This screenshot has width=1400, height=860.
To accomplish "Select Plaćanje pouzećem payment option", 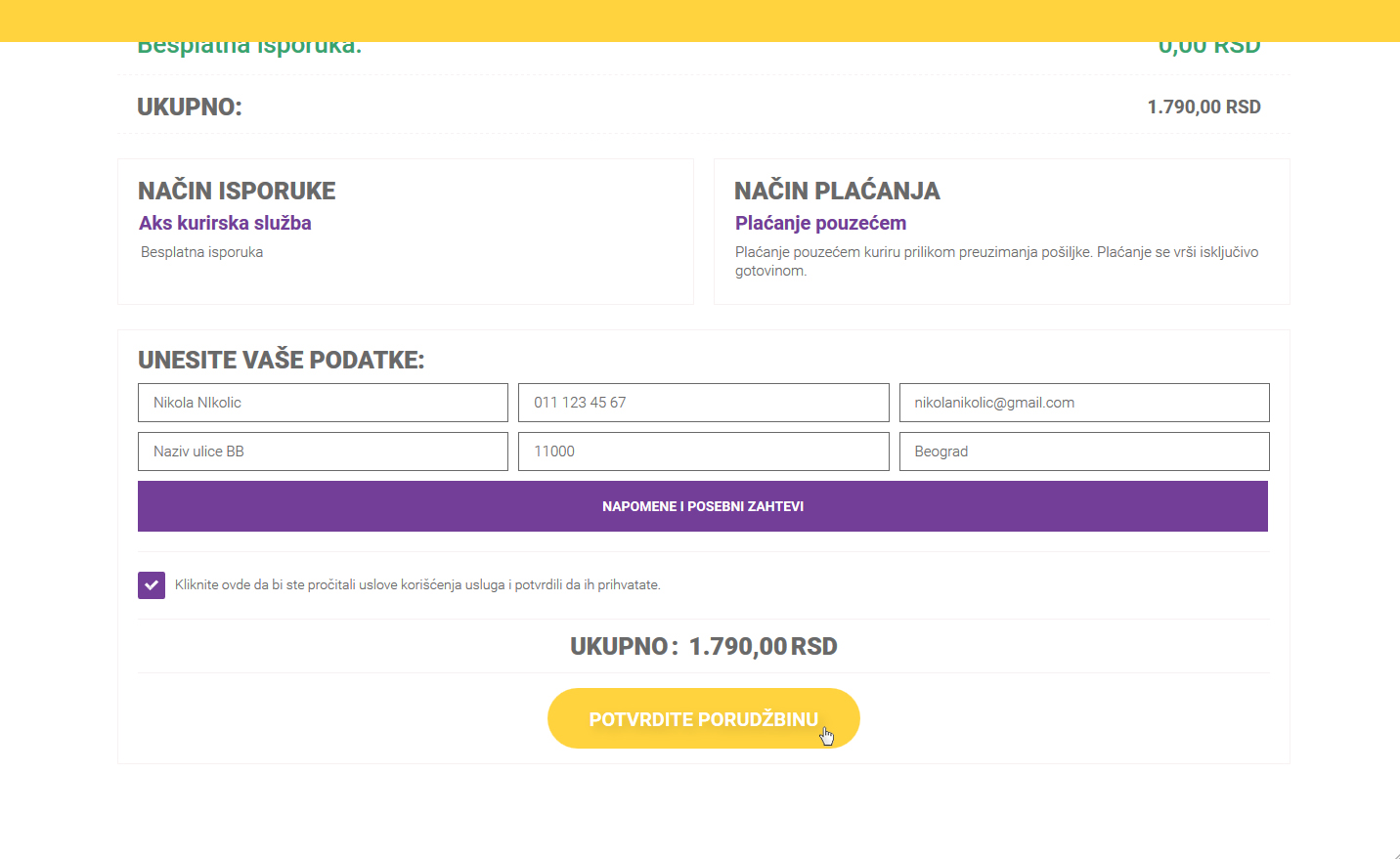I will click(820, 223).
